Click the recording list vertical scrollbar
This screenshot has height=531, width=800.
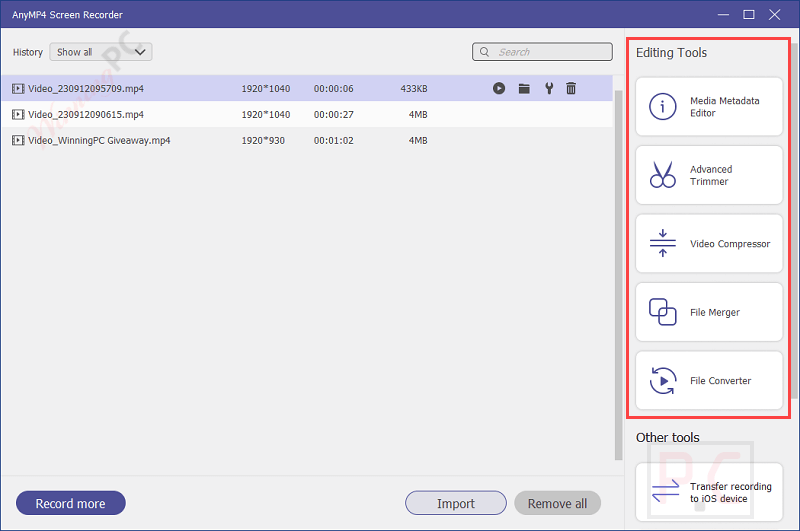click(618, 275)
